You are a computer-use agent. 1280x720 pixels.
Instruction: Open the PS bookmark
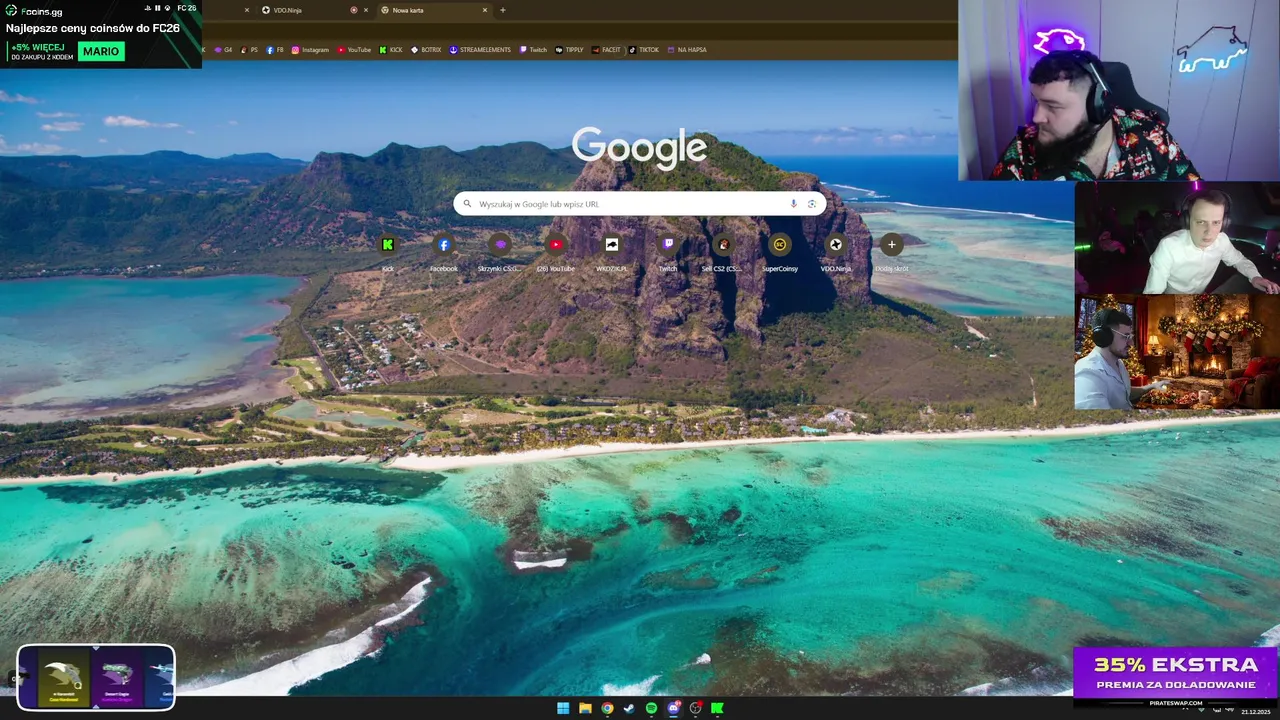click(249, 50)
